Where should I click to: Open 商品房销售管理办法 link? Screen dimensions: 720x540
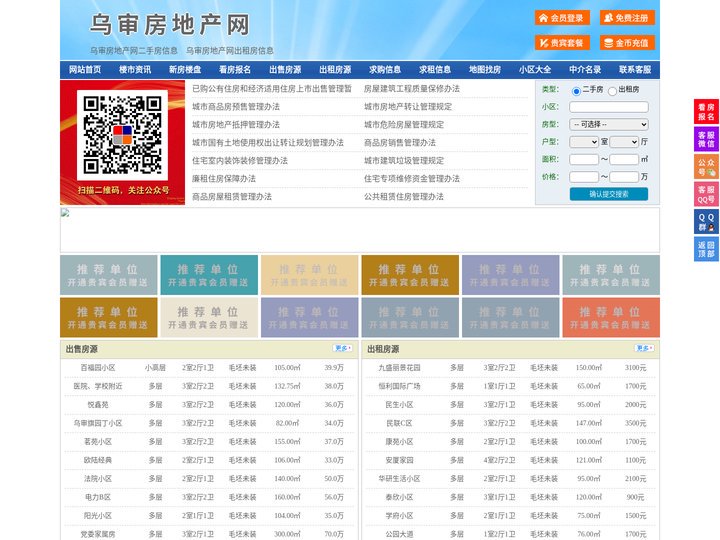400,143
